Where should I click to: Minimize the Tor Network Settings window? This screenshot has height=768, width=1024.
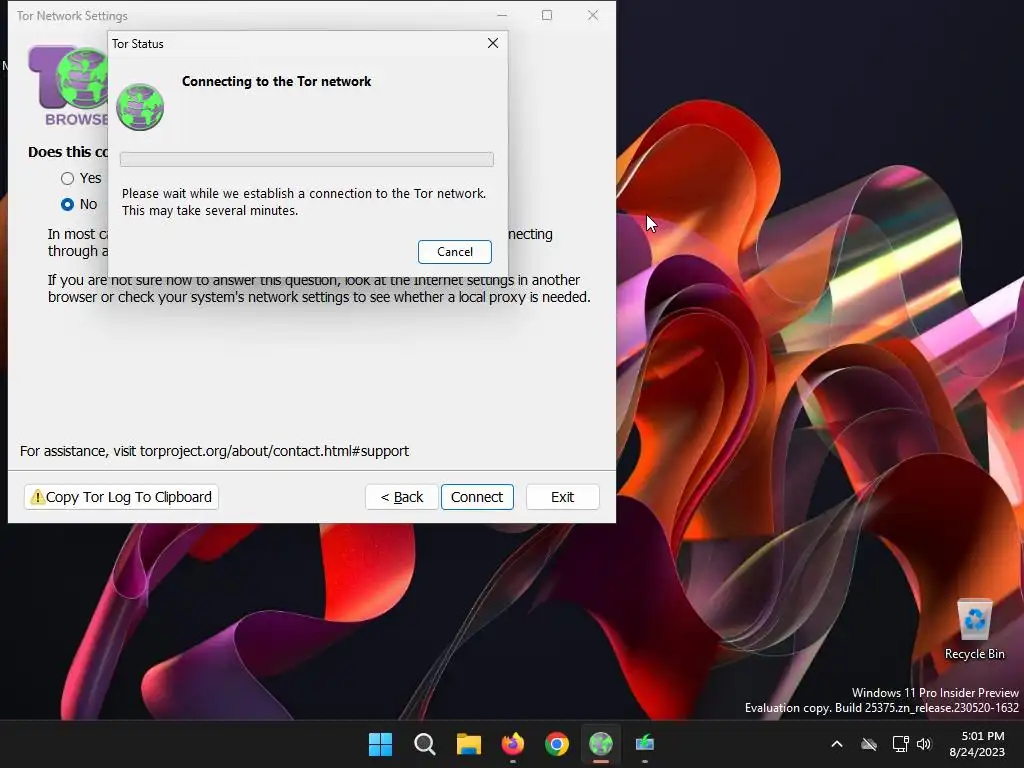click(502, 15)
